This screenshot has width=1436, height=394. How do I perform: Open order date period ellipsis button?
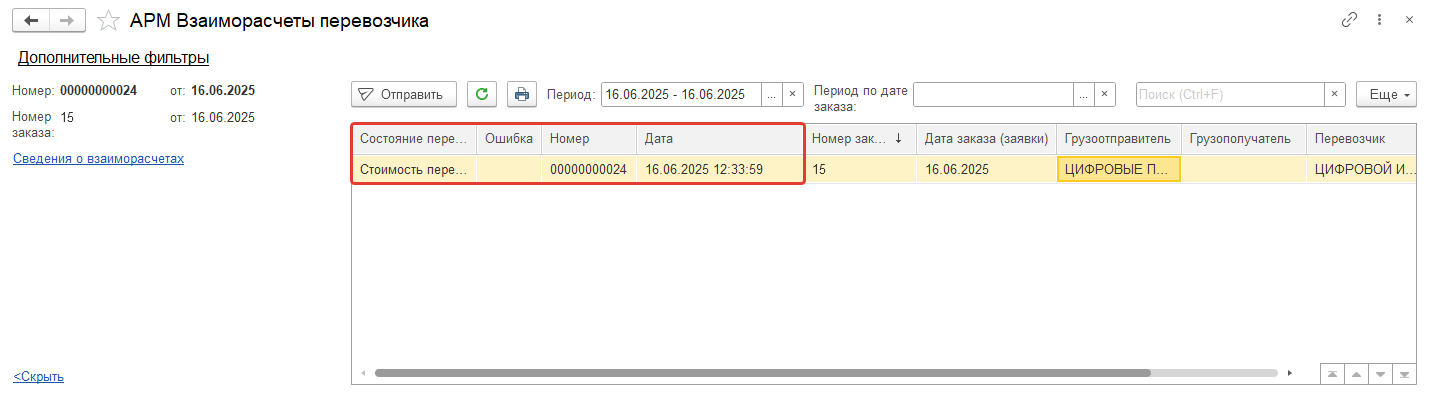coord(1083,94)
